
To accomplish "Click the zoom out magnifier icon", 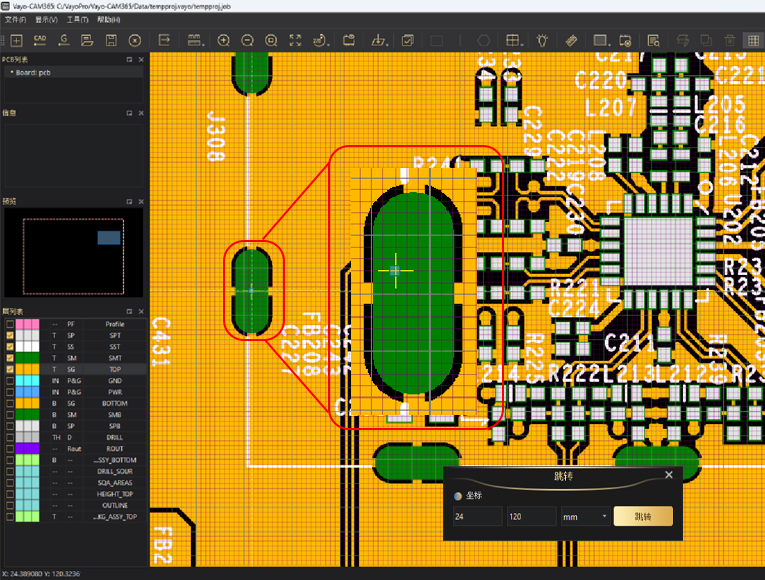I will tap(246, 40).
